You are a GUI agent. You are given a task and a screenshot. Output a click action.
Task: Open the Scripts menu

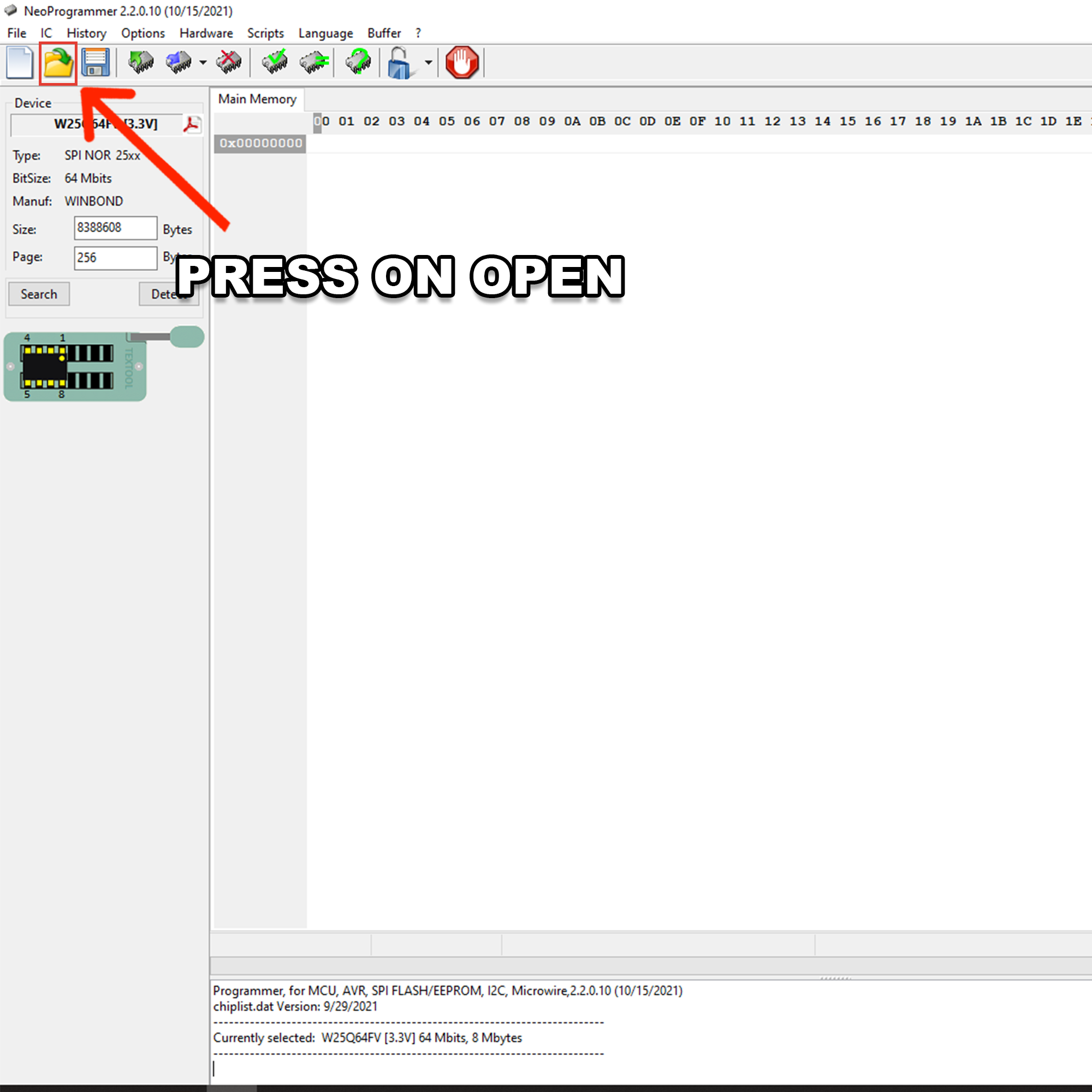265,33
